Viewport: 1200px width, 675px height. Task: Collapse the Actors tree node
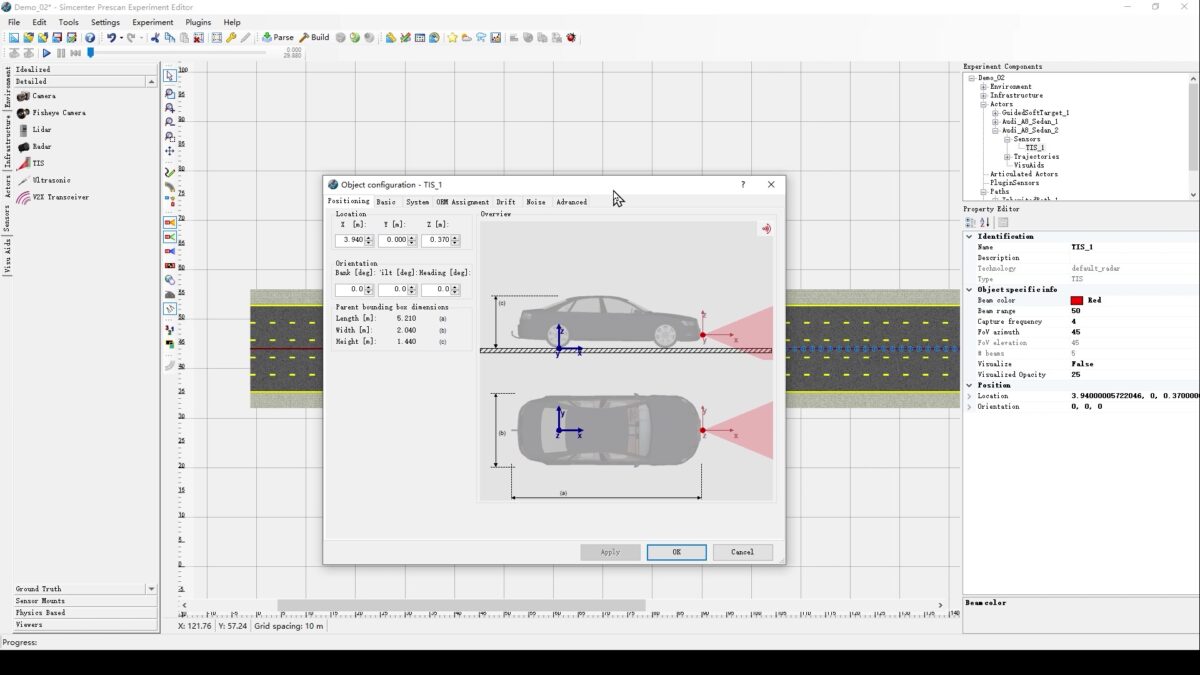tap(984, 104)
